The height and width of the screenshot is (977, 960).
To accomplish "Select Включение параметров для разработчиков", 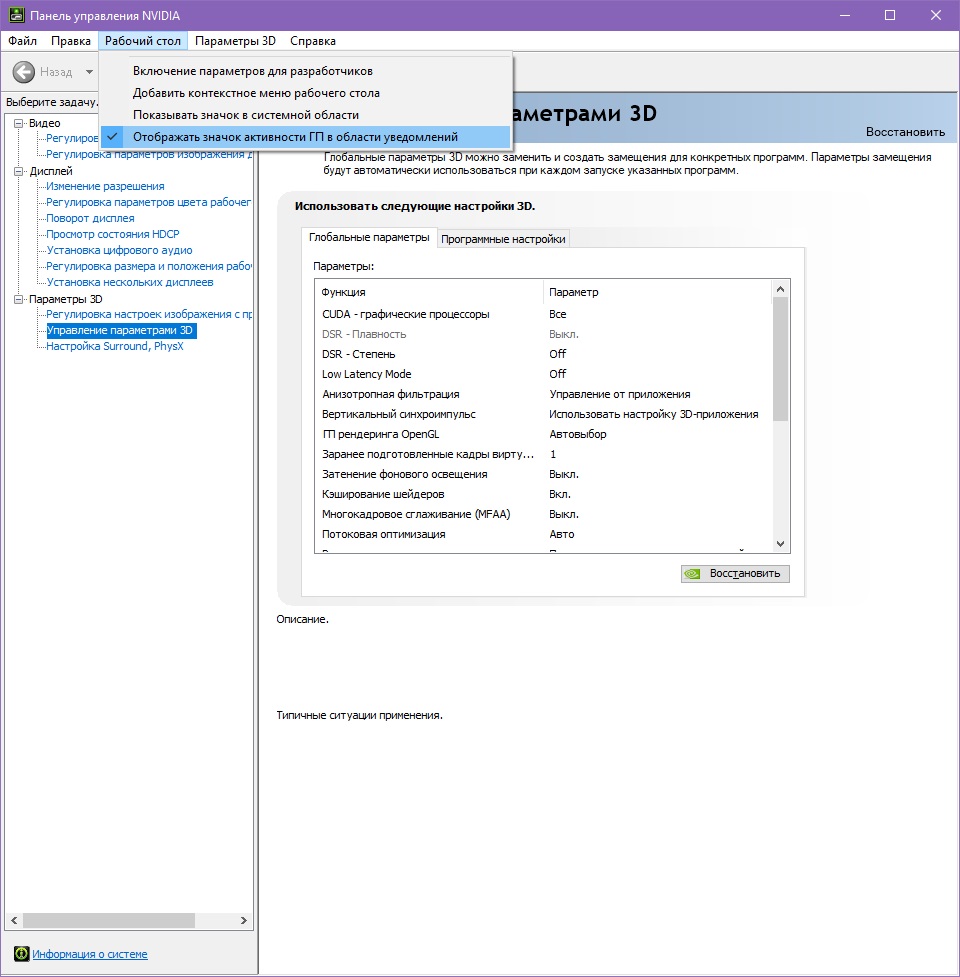I will (x=306, y=71).
